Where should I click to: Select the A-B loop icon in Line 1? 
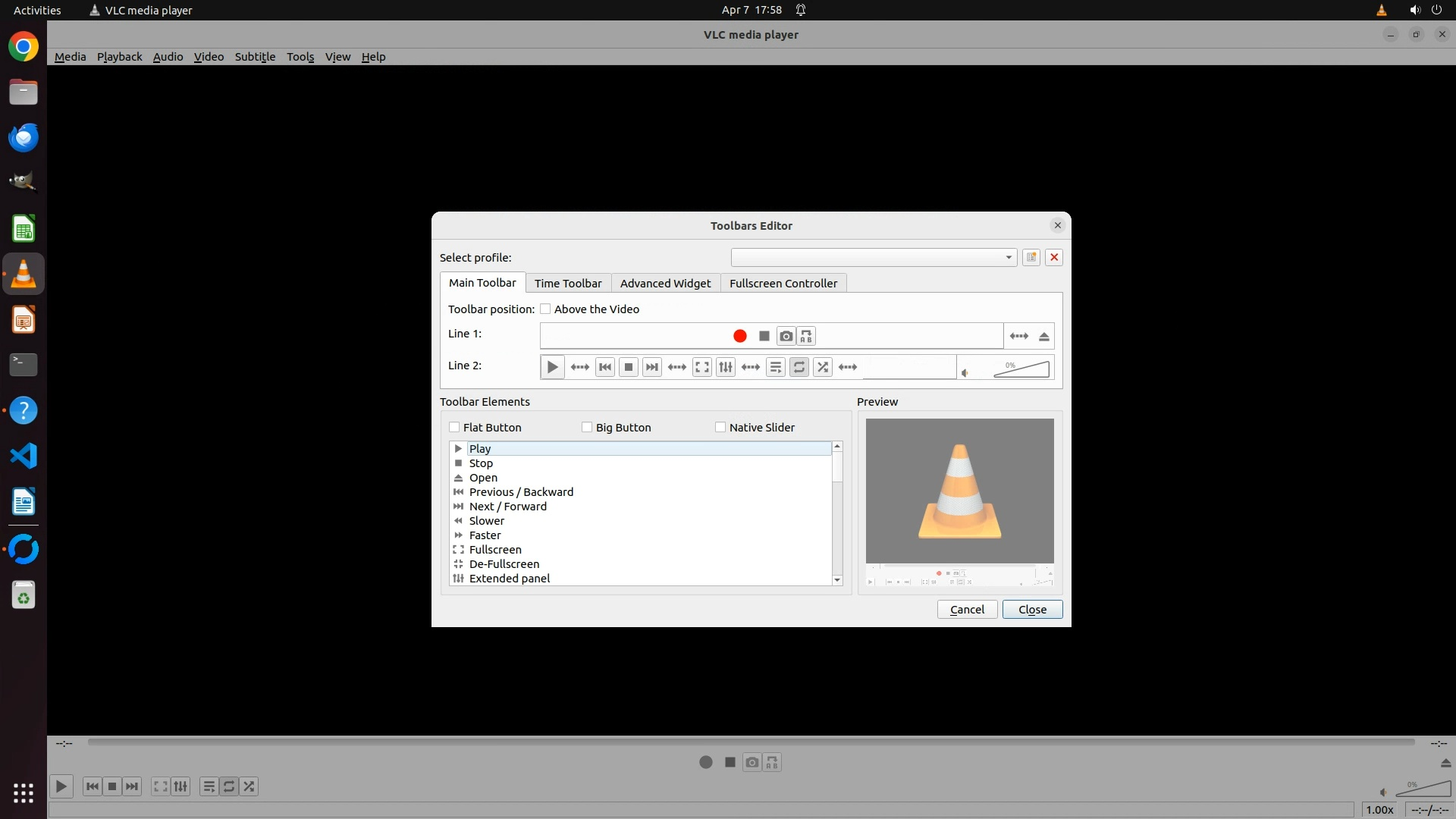coord(806,336)
